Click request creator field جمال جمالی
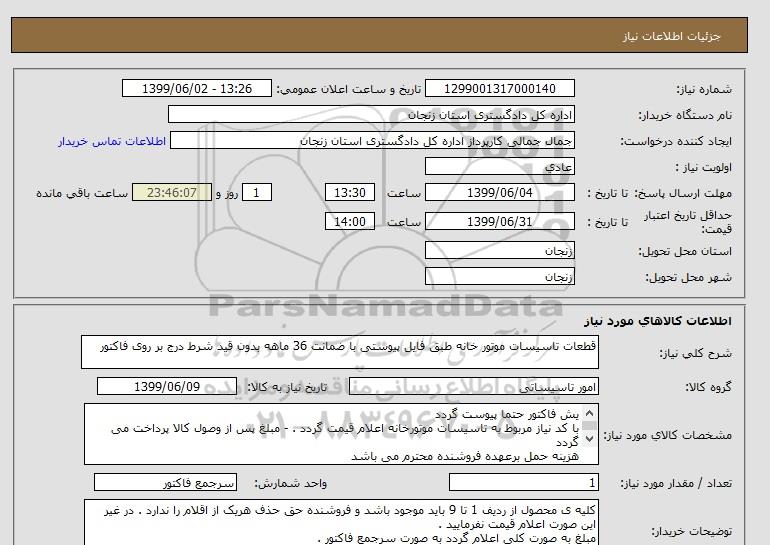This screenshot has width=770, height=545. 372,140
